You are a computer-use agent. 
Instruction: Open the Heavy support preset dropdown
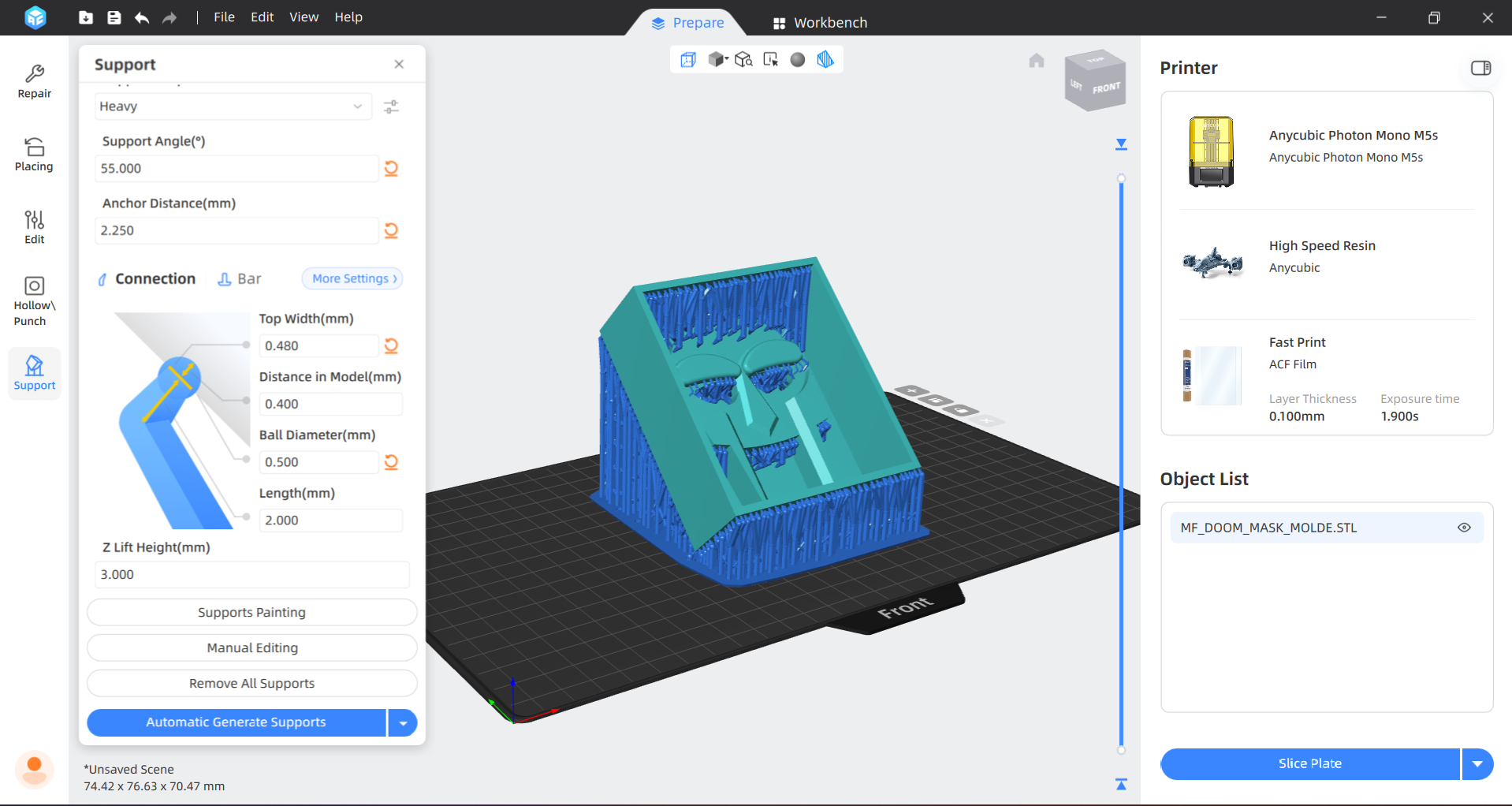click(233, 106)
